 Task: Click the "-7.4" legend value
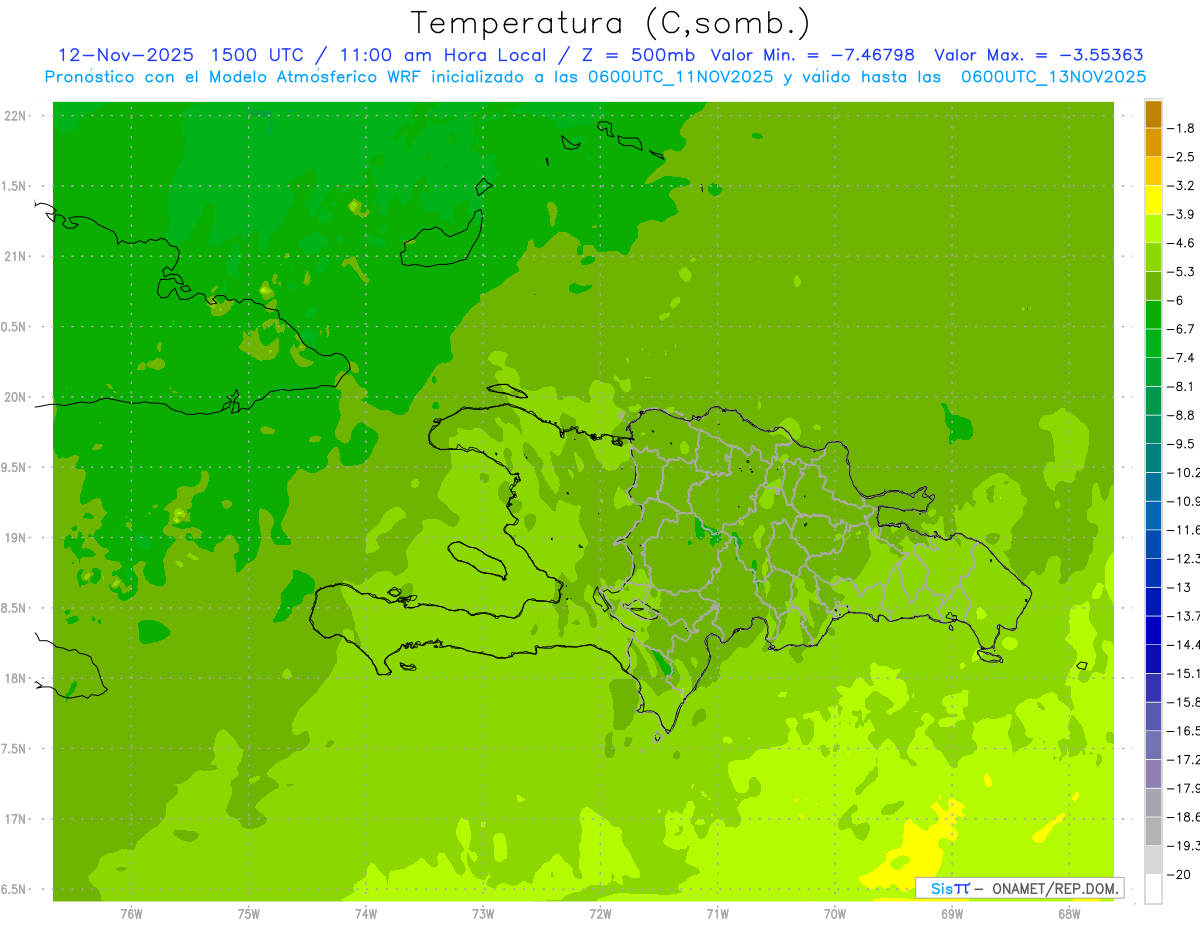coord(1183,358)
